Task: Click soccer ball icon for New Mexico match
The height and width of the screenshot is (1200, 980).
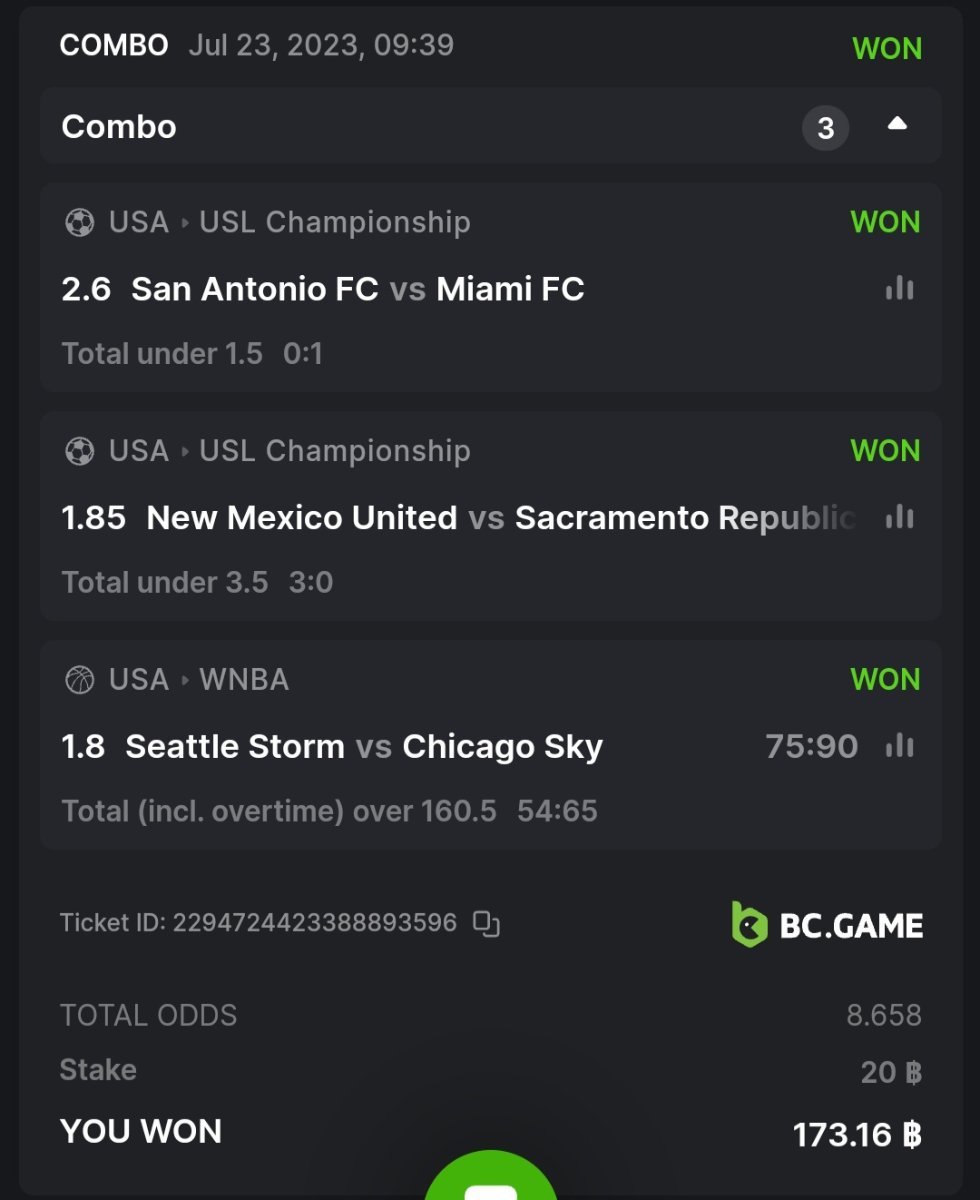Action: (79, 451)
